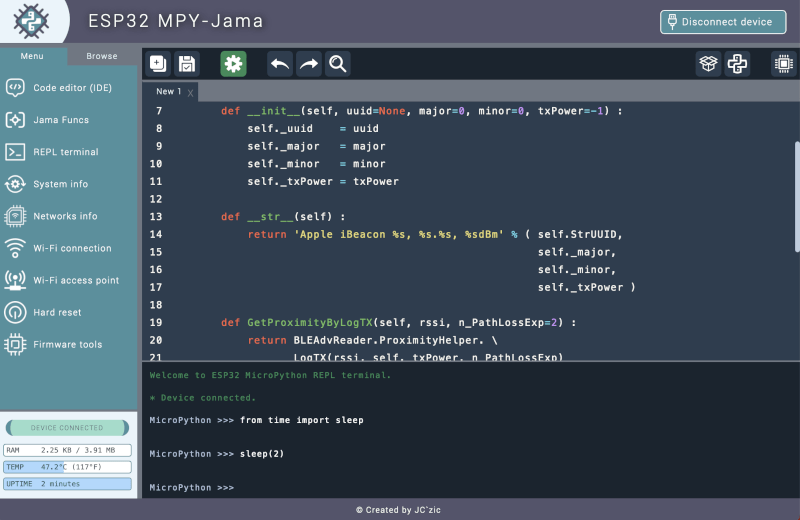Click the chip icon at toolbar right
800x520 pixels.
click(783, 64)
